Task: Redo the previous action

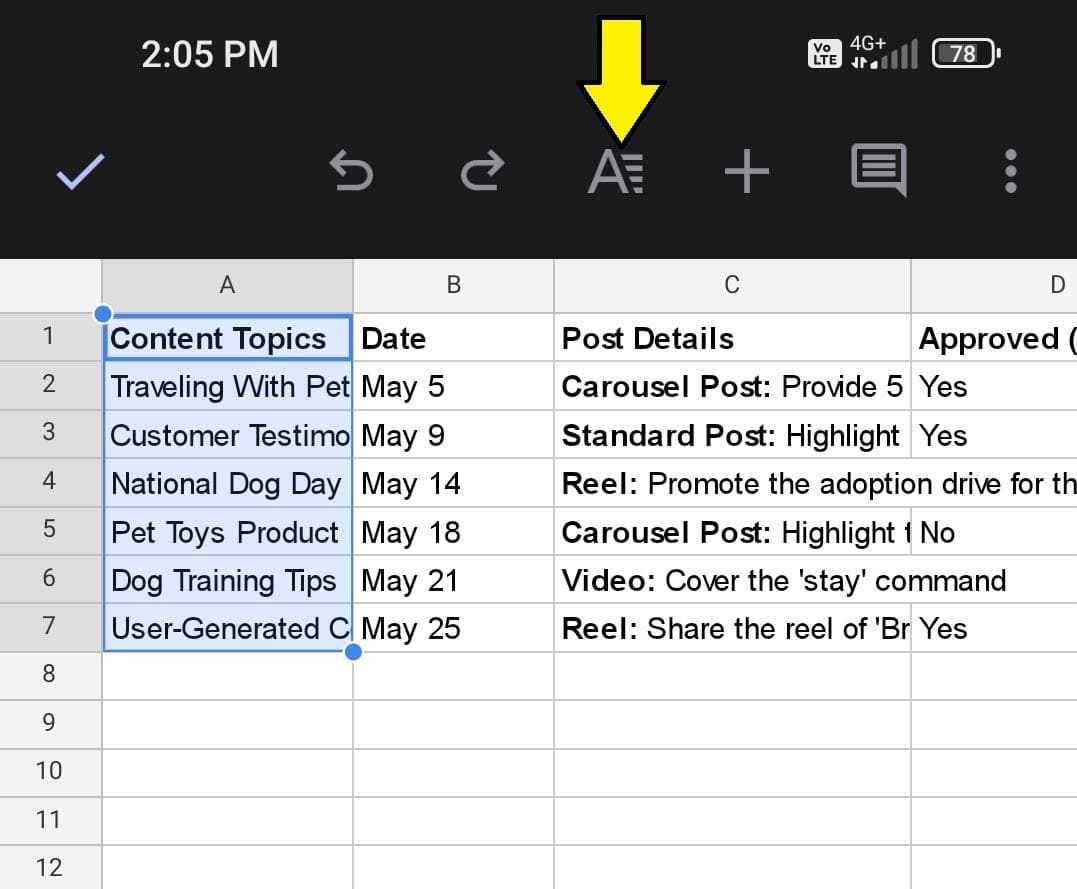Action: point(482,172)
